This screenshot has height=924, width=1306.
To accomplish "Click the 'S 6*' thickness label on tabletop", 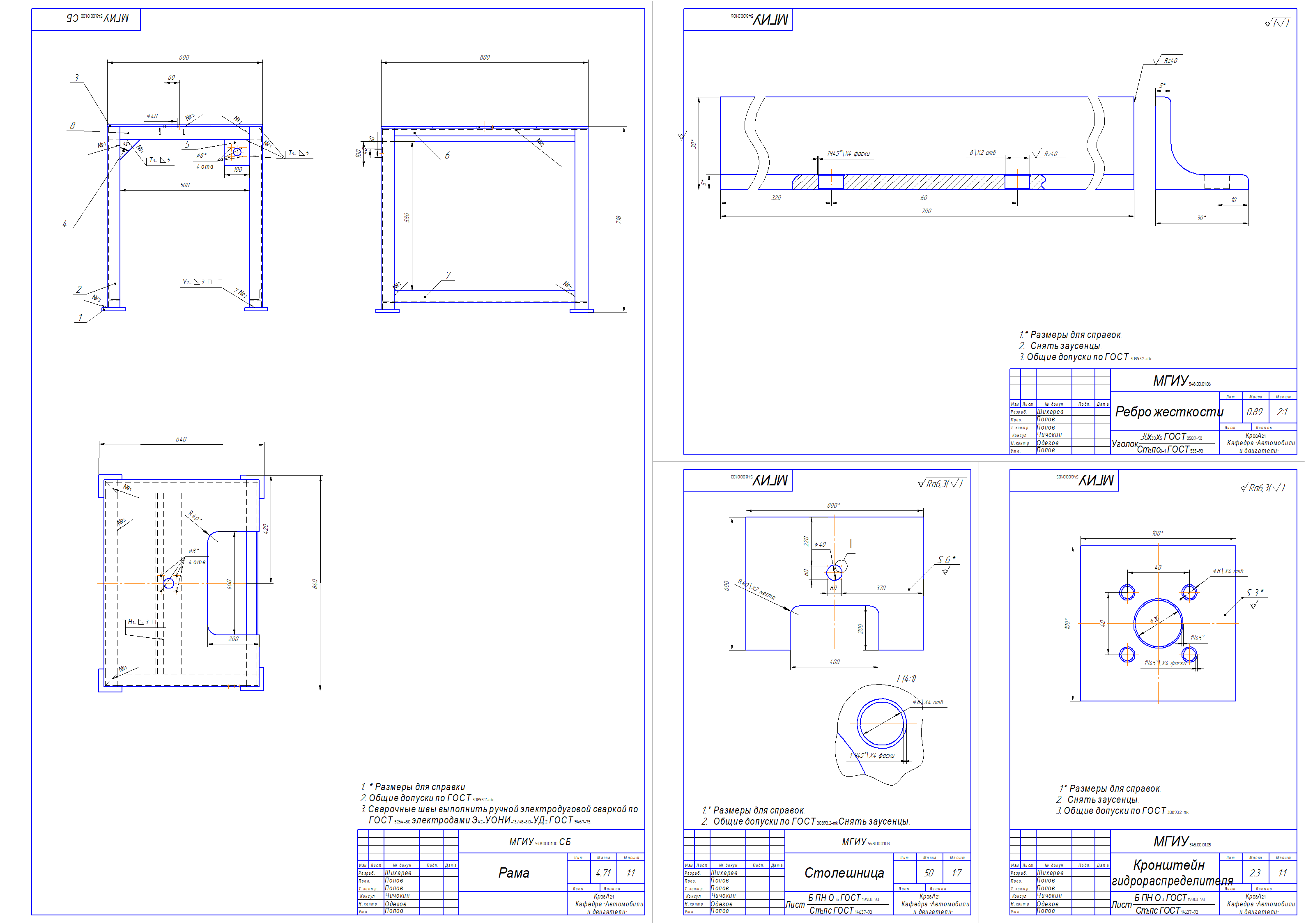I will [x=946, y=559].
